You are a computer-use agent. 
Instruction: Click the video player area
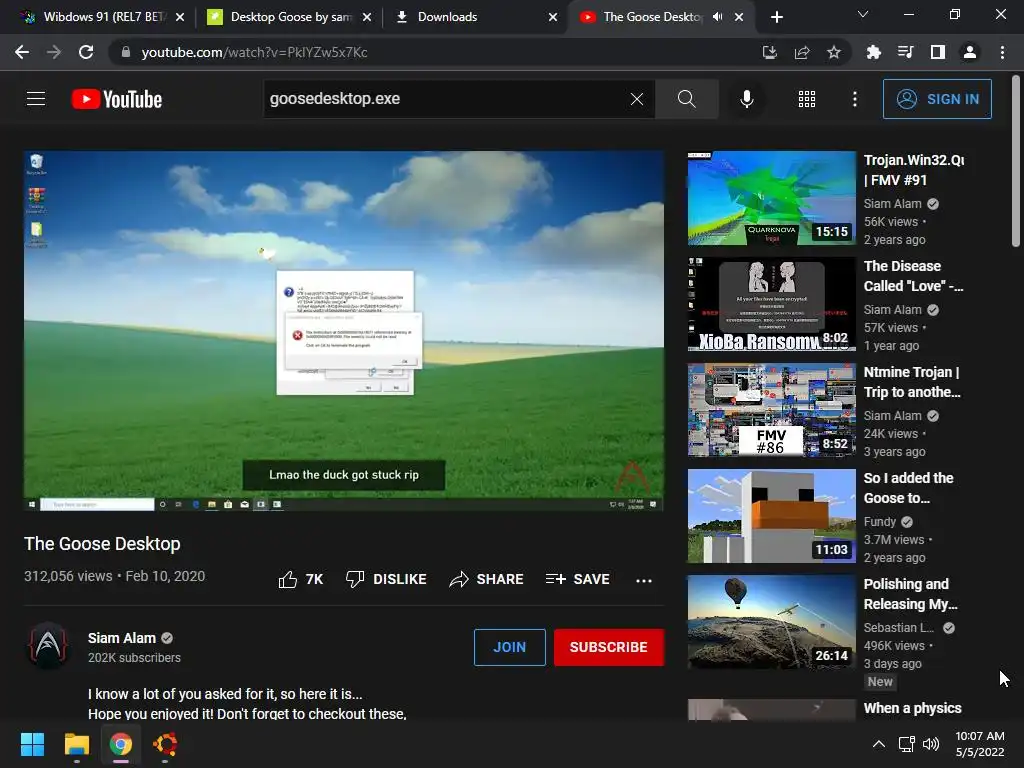pos(344,330)
